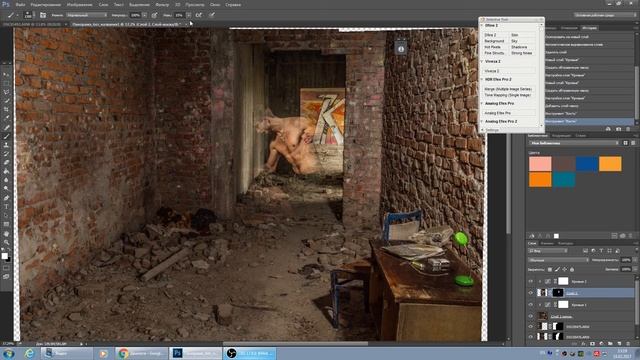Create new snapshot in History panel
The width and height of the screenshot is (640, 360).
coord(618,129)
